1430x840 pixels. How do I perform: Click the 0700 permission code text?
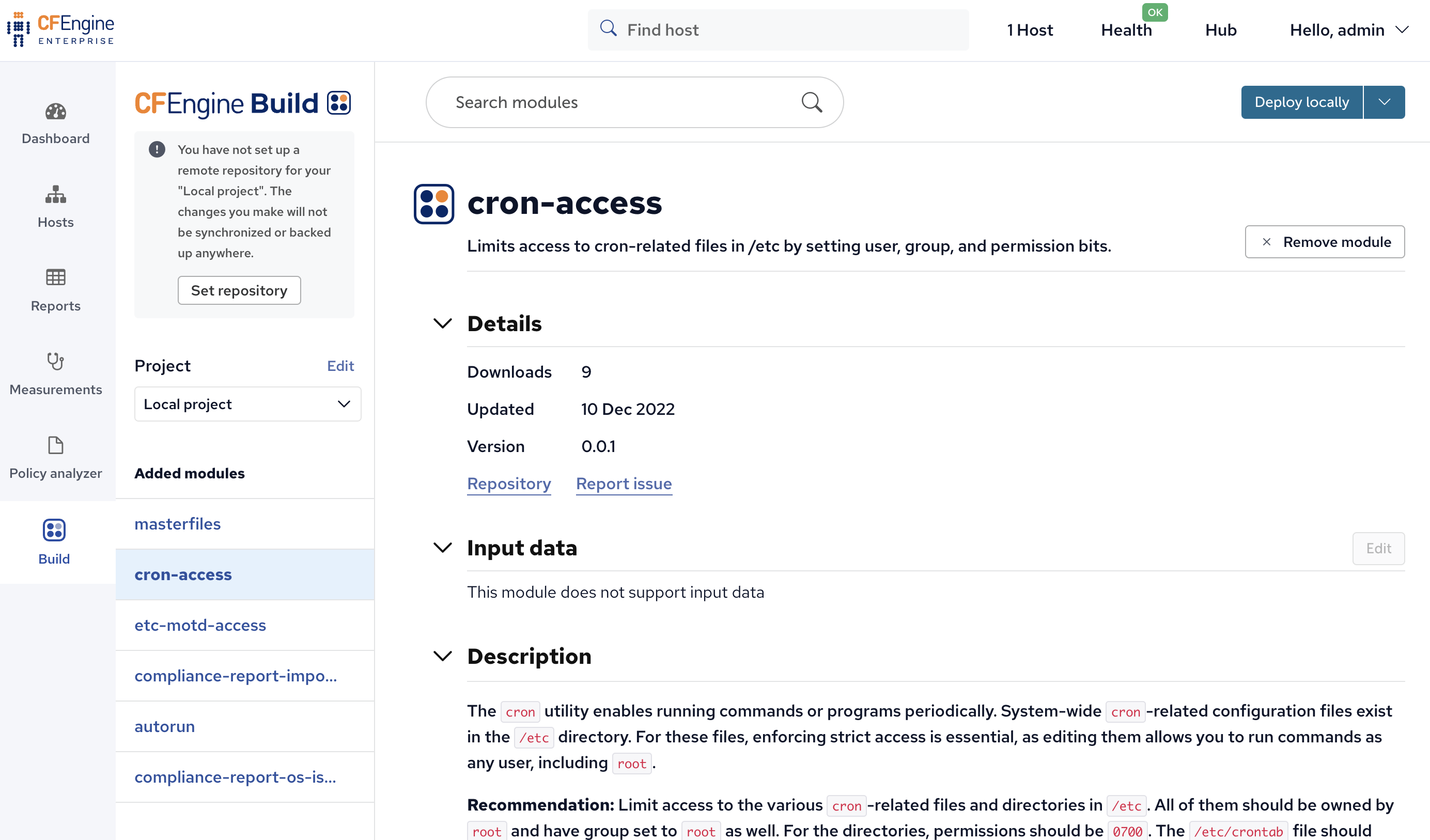click(1128, 832)
